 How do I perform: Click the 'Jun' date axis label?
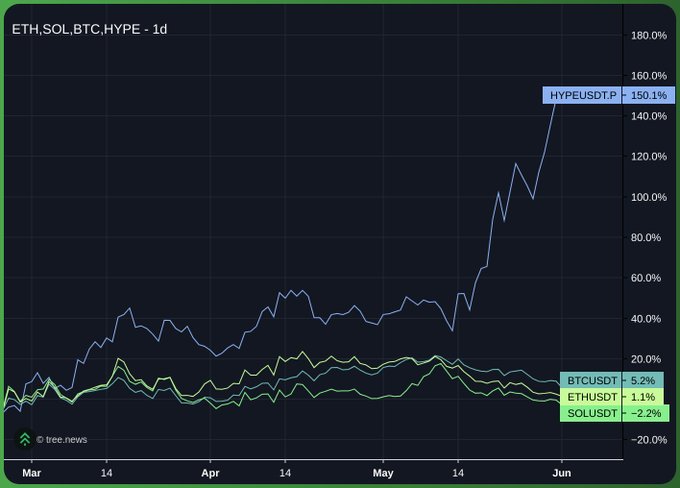(x=562, y=473)
